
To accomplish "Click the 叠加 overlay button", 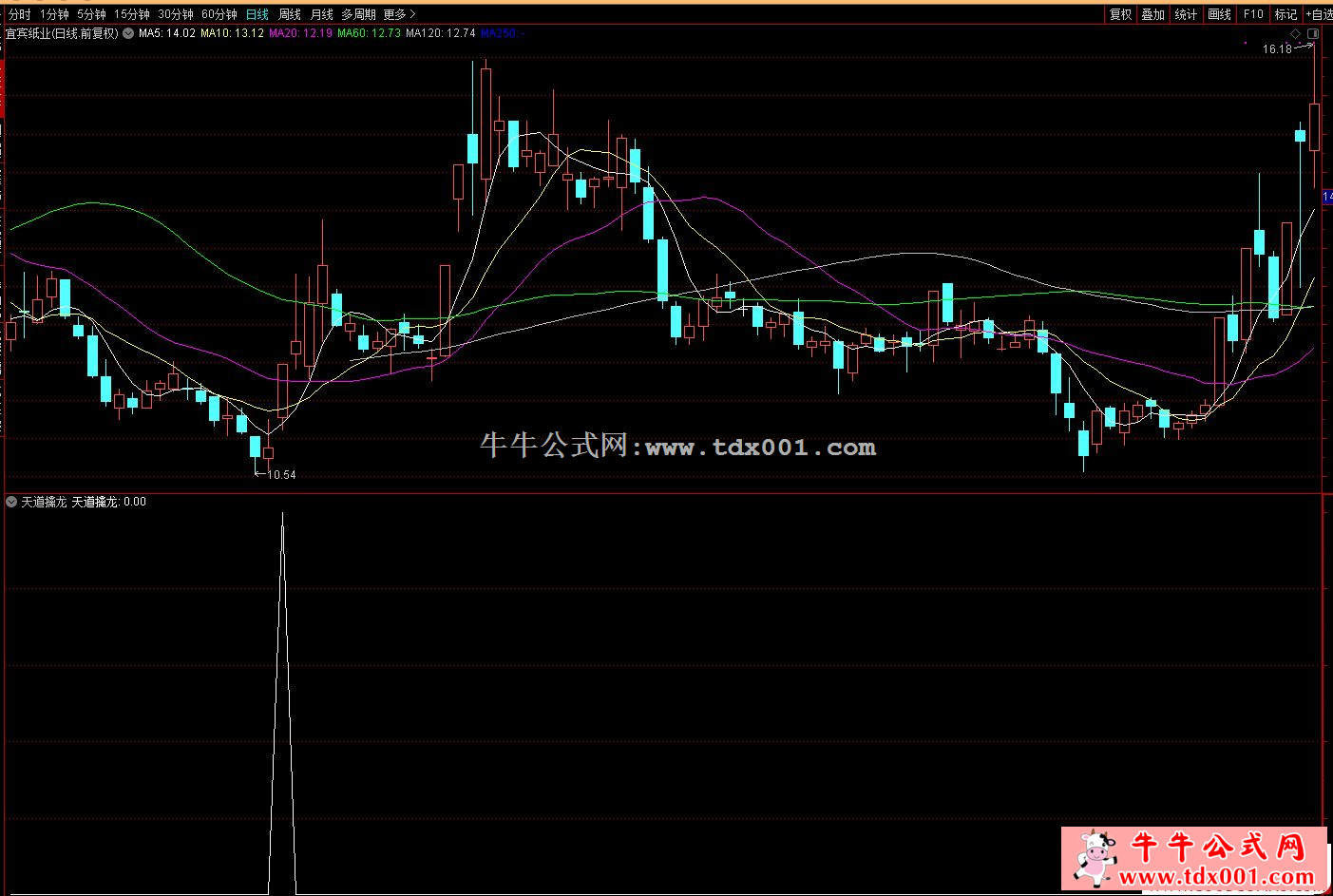I will 1153,14.
